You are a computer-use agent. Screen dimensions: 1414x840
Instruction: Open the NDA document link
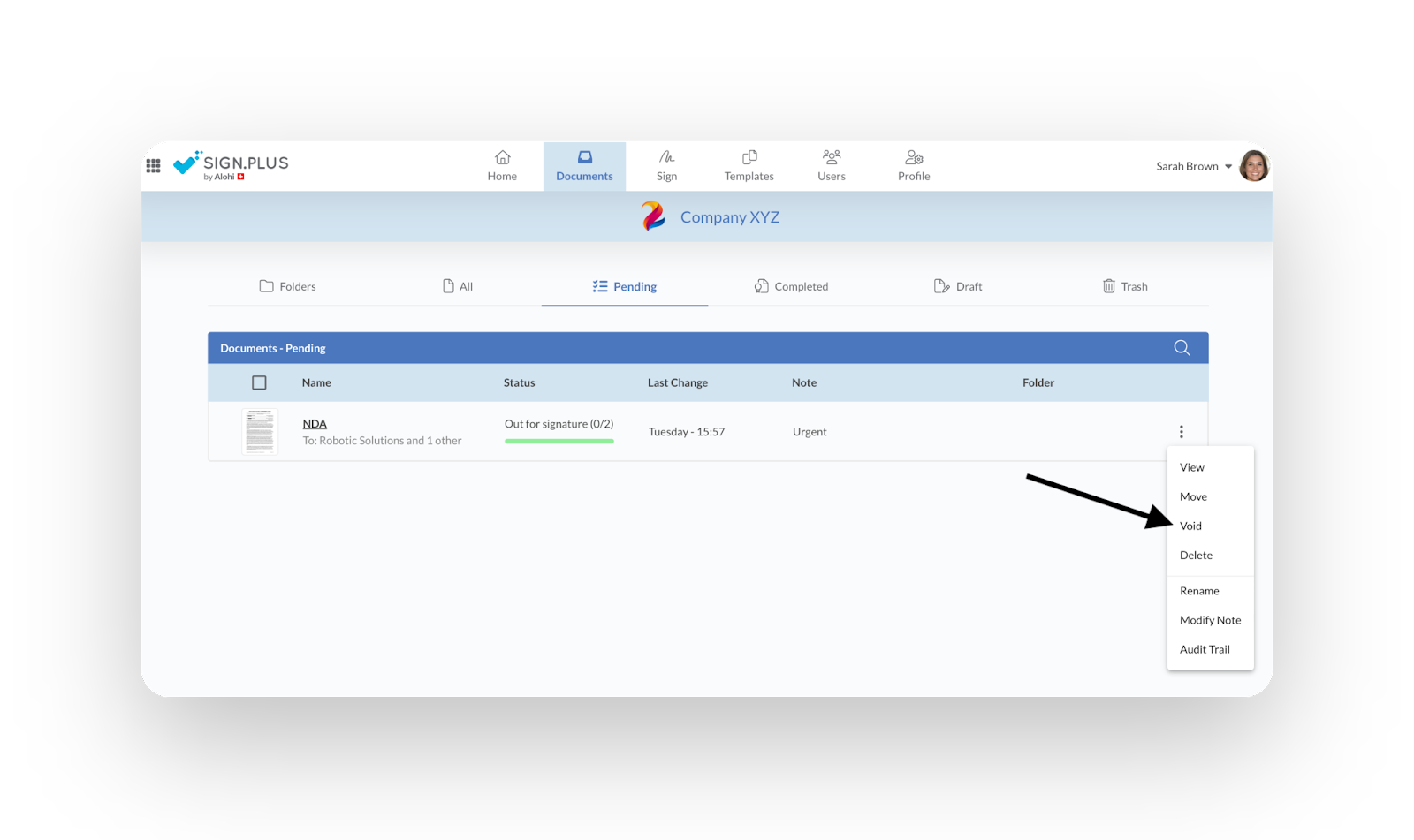[x=315, y=424]
